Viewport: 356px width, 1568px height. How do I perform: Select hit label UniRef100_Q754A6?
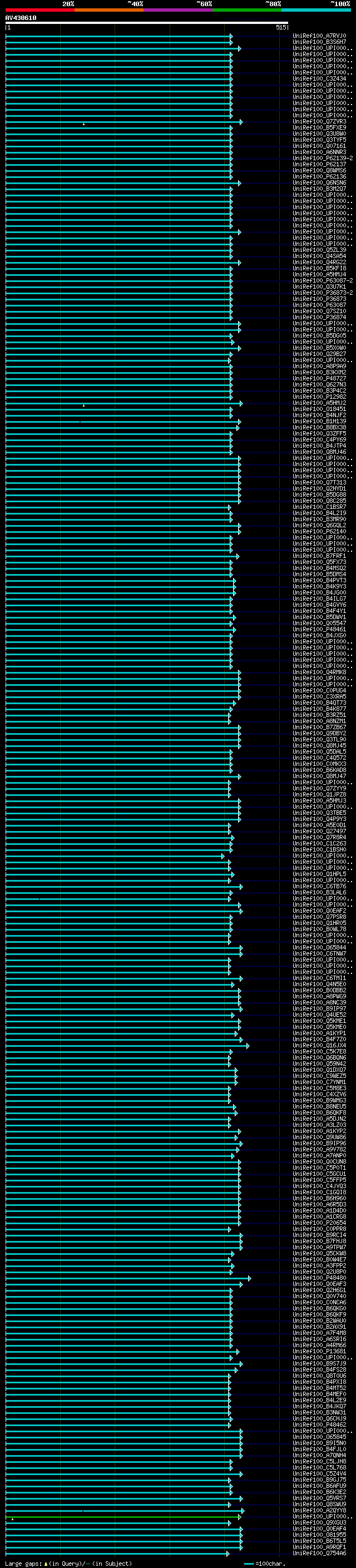tap(319, 1554)
